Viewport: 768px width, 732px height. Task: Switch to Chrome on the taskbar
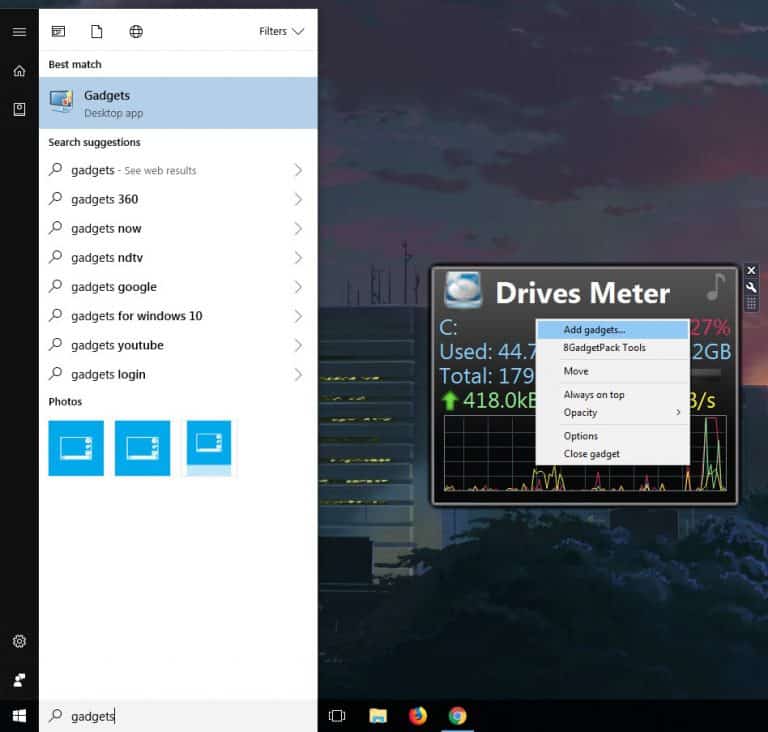click(457, 716)
